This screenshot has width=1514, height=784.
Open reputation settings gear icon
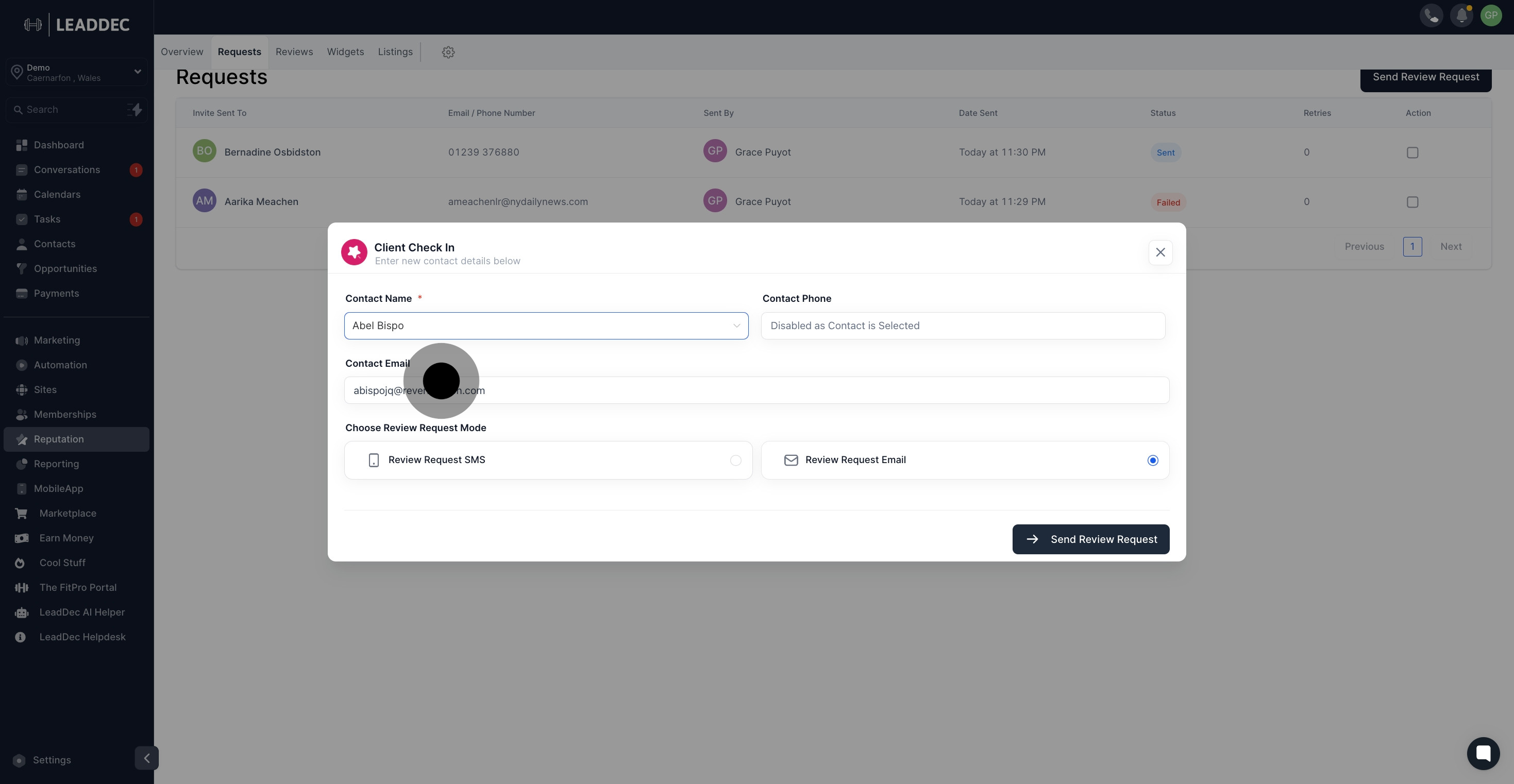coord(448,52)
